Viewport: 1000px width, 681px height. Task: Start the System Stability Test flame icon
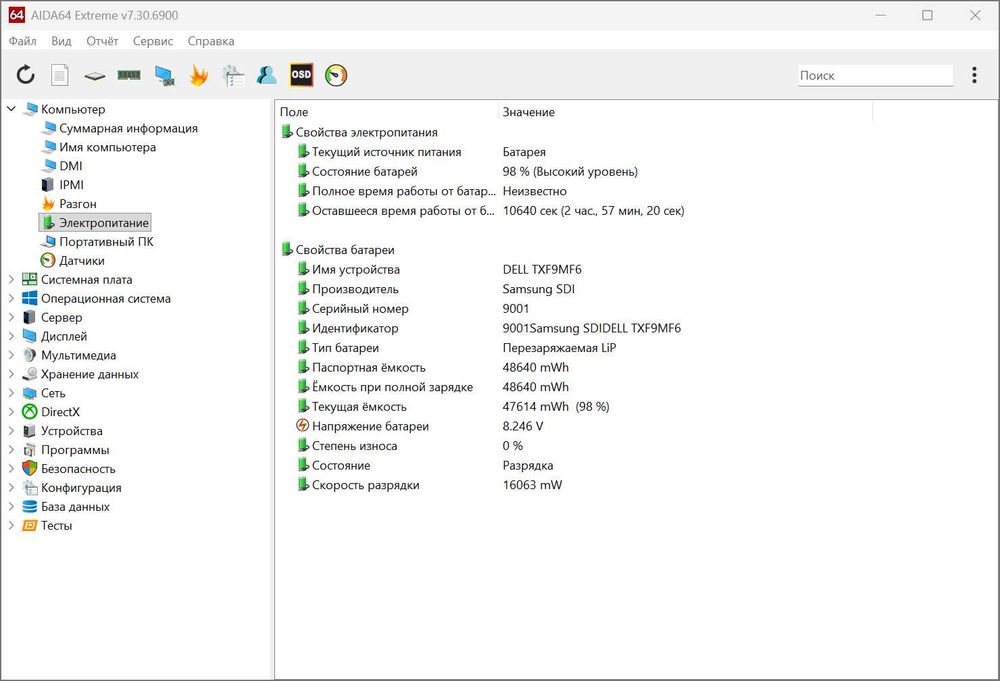point(198,75)
